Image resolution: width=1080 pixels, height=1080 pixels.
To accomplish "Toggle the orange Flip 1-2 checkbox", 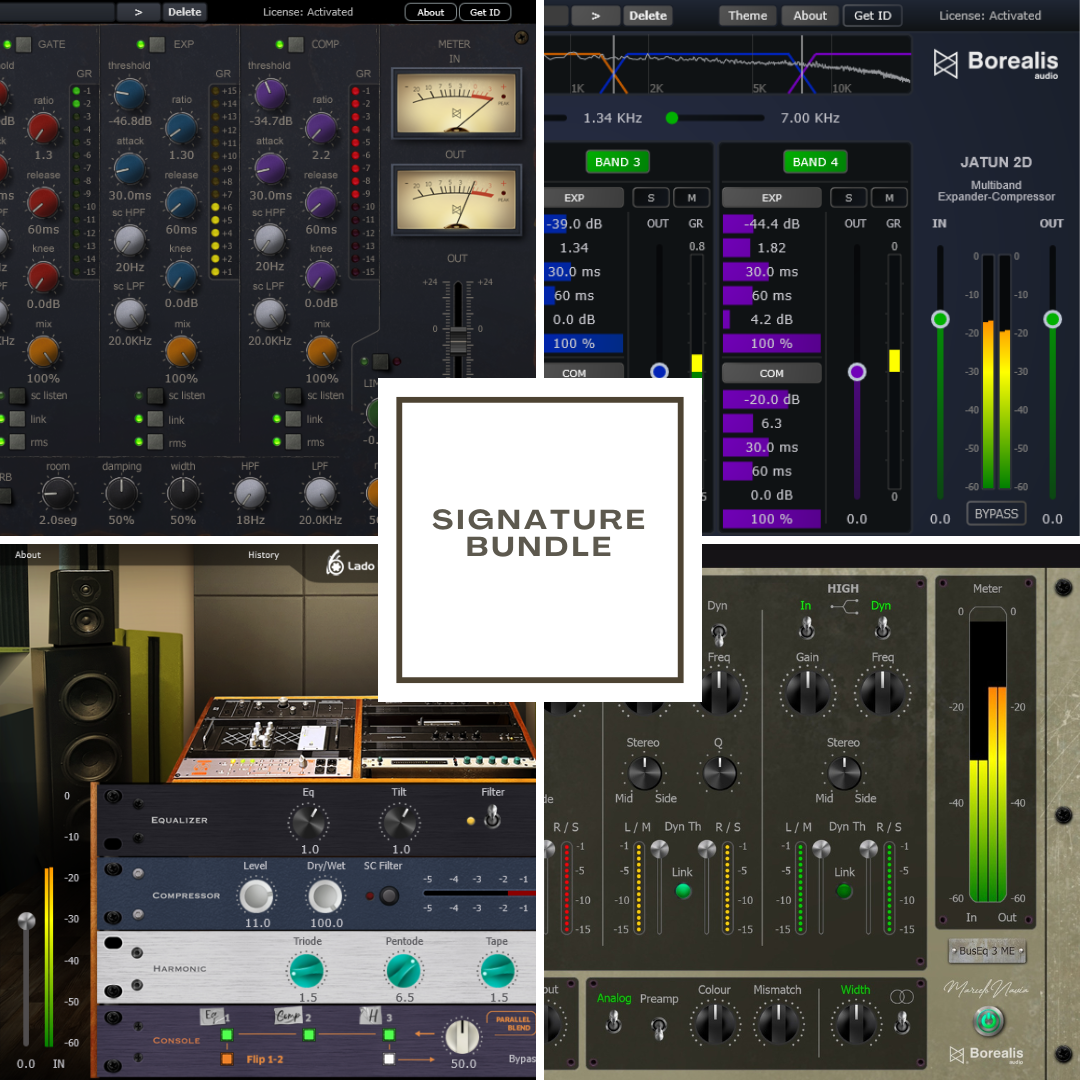I will point(227,1059).
